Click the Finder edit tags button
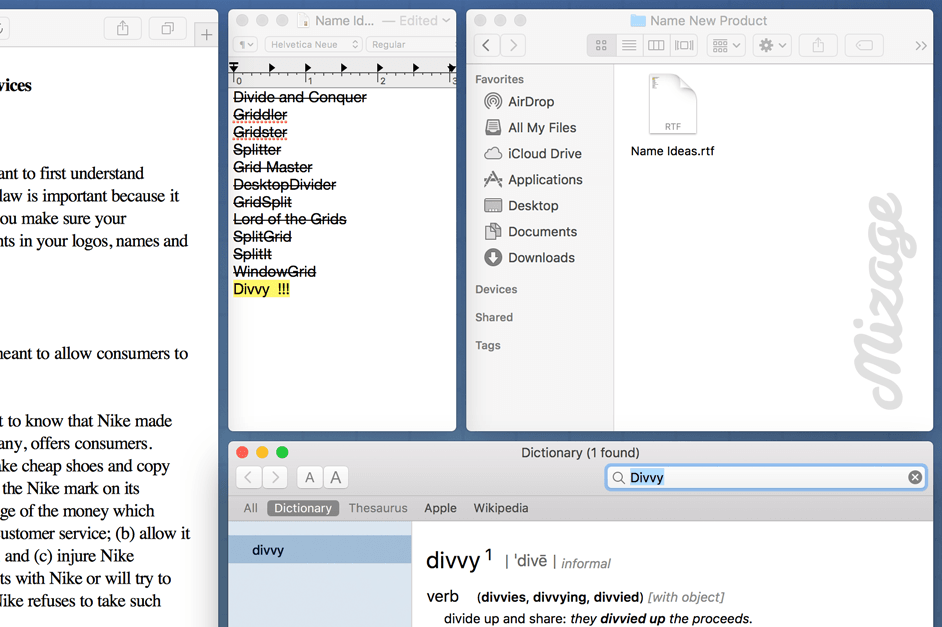 click(864, 45)
